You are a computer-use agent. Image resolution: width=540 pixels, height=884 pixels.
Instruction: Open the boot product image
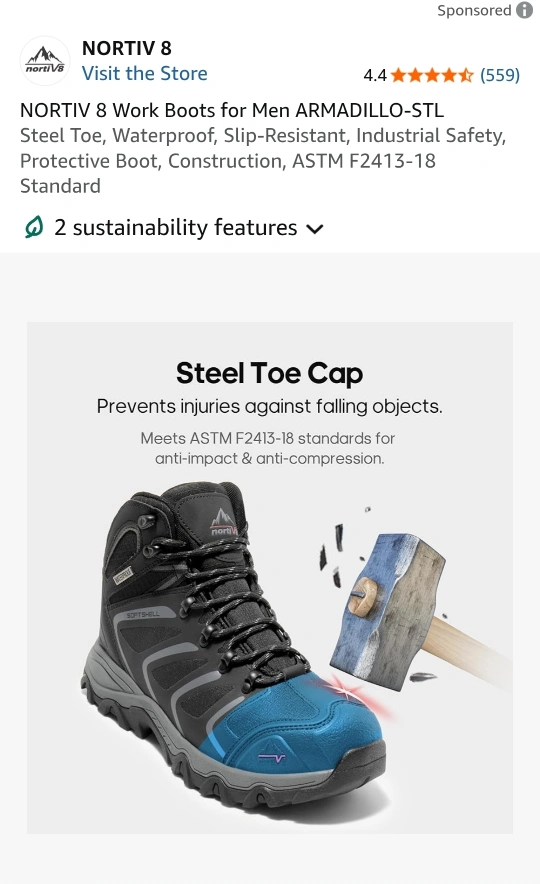[270, 577]
